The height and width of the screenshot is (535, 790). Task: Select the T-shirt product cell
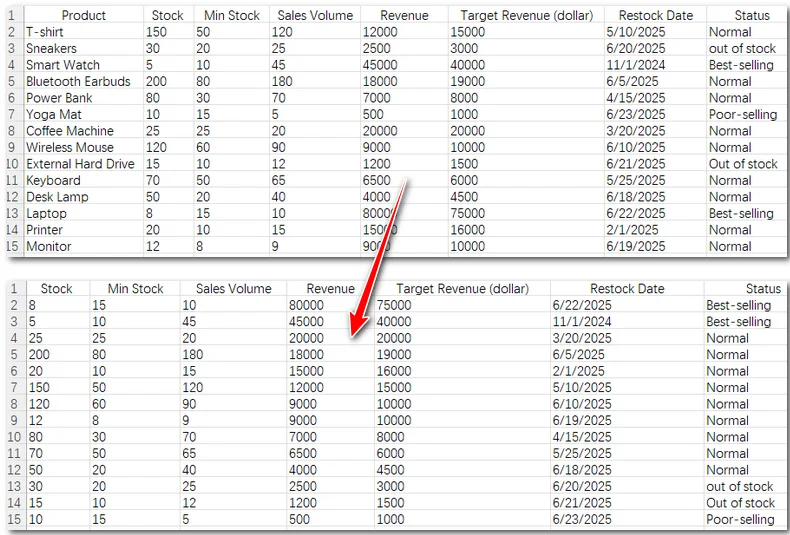pyautogui.click(x=84, y=32)
